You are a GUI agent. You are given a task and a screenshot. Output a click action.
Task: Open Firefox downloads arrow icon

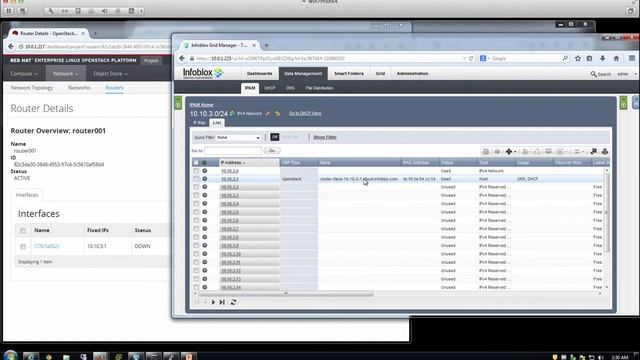[x=602, y=58]
